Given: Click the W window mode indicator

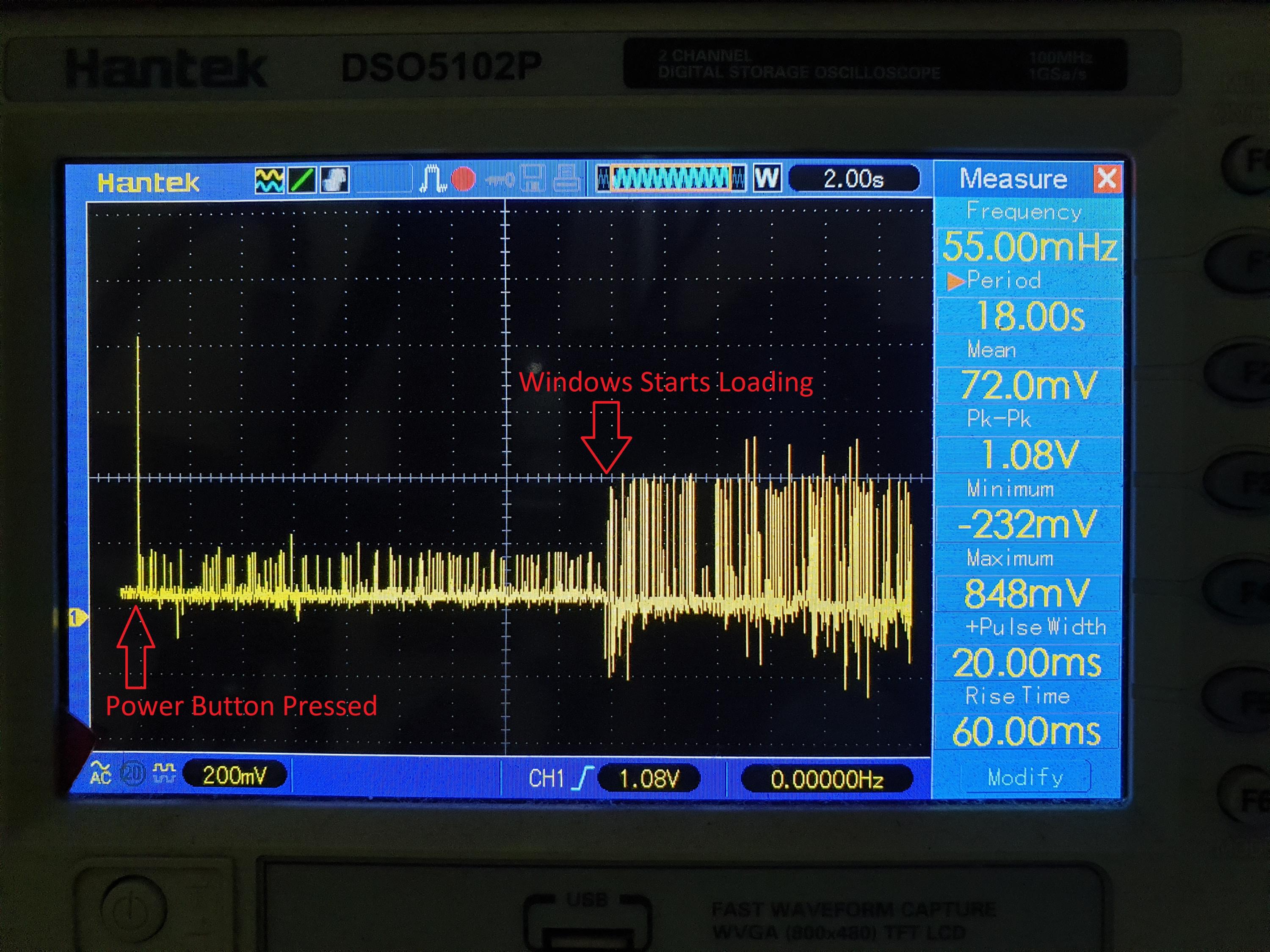Looking at the screenshot, I should click(768, 178).
